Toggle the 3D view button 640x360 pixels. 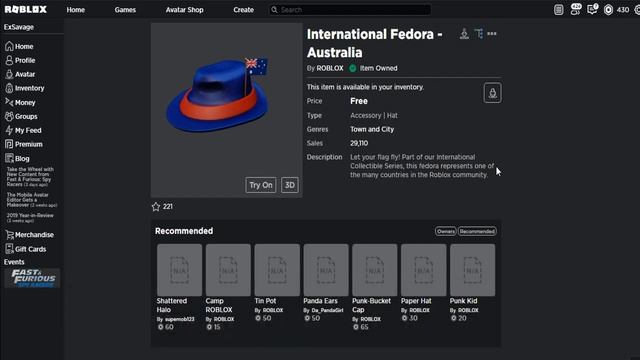point(290,185)
